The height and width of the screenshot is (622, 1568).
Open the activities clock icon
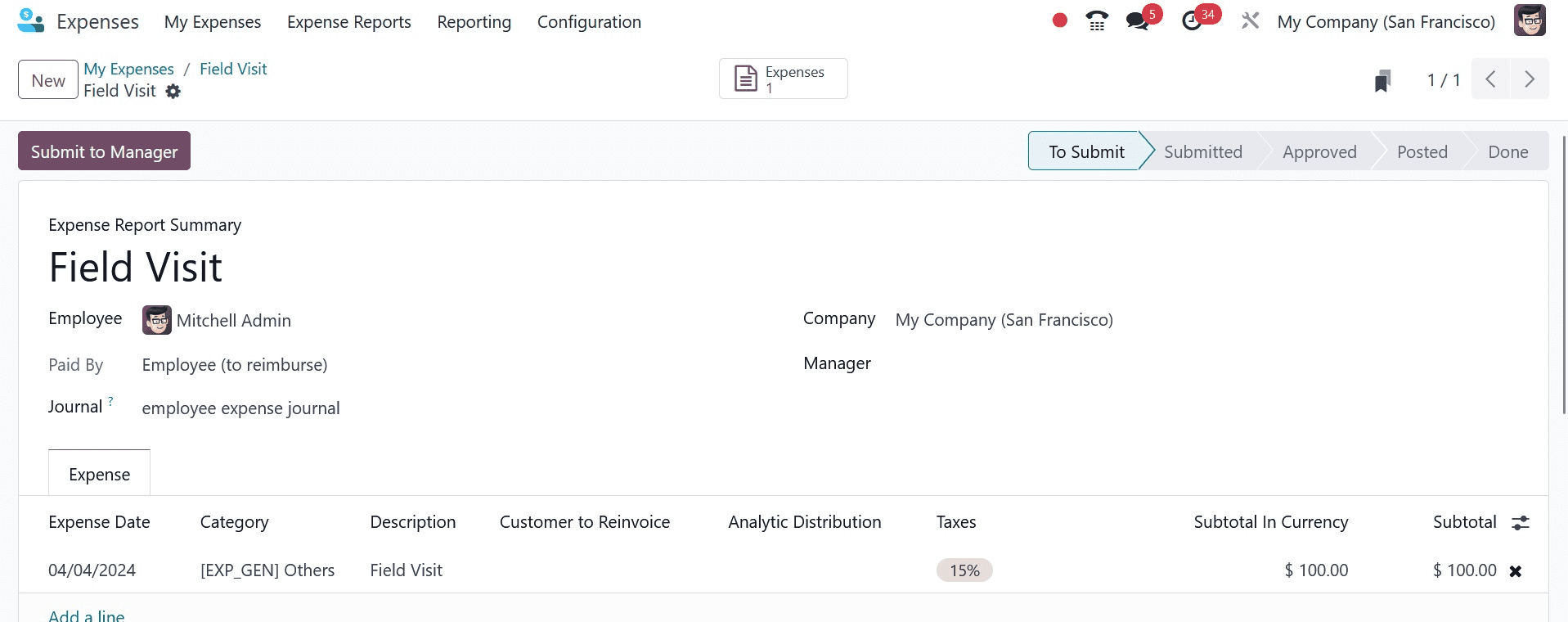1192,21
